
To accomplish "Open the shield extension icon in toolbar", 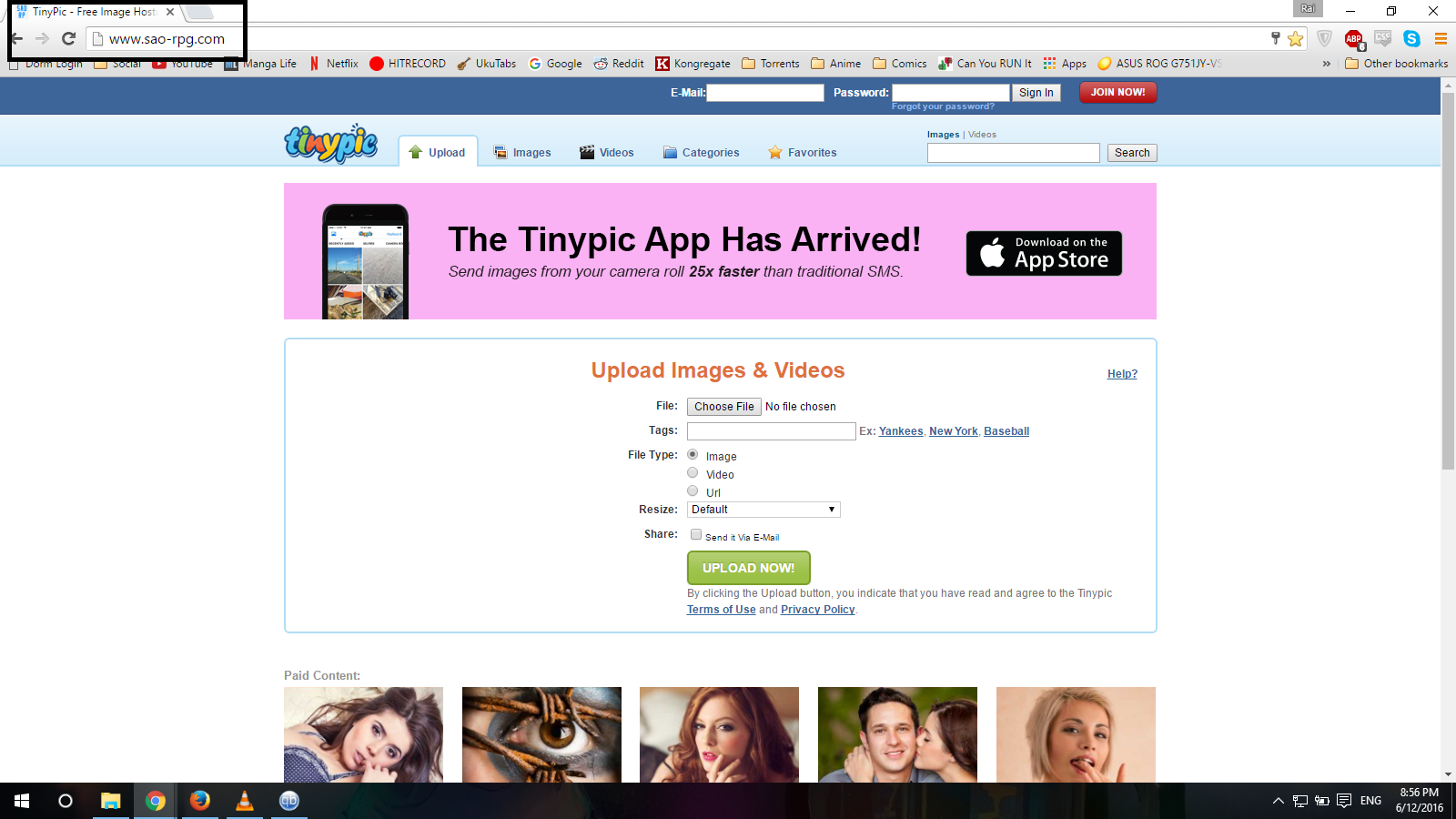I will [1325, 38].
